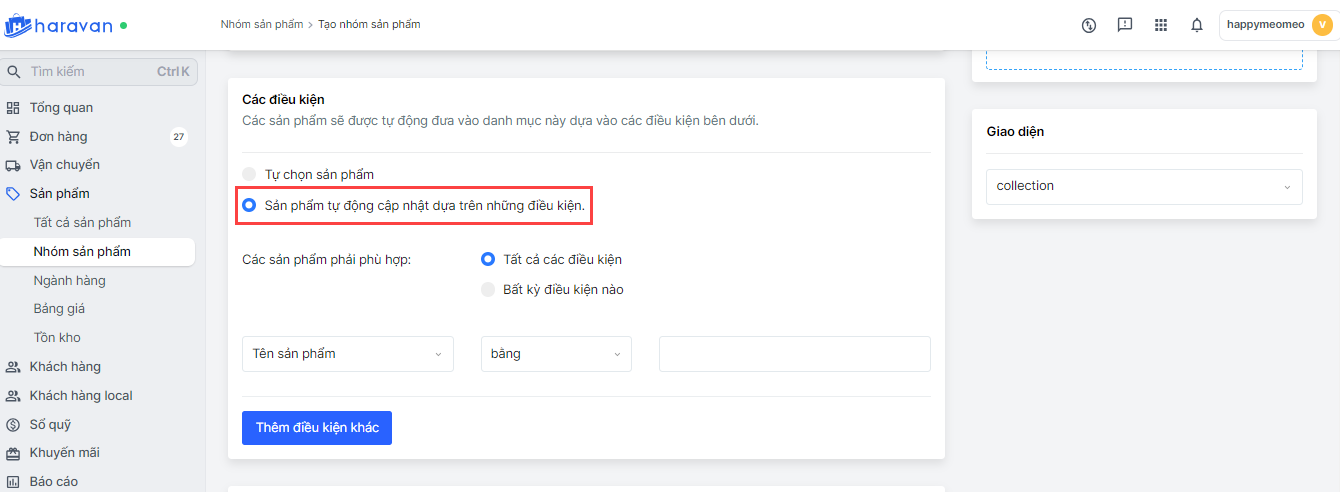Open the apps grid icon

pyautogui.click(x=1161, y=25)
